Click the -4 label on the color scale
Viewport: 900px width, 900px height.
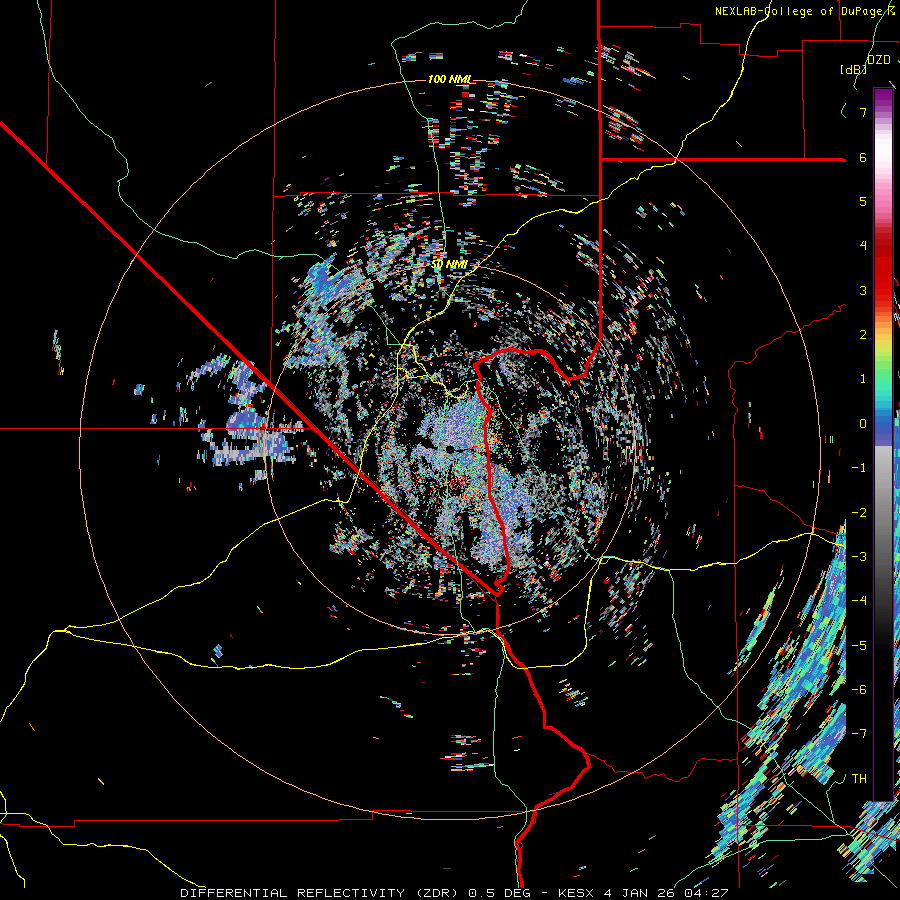pyautogui.click(x=859, y=600)
